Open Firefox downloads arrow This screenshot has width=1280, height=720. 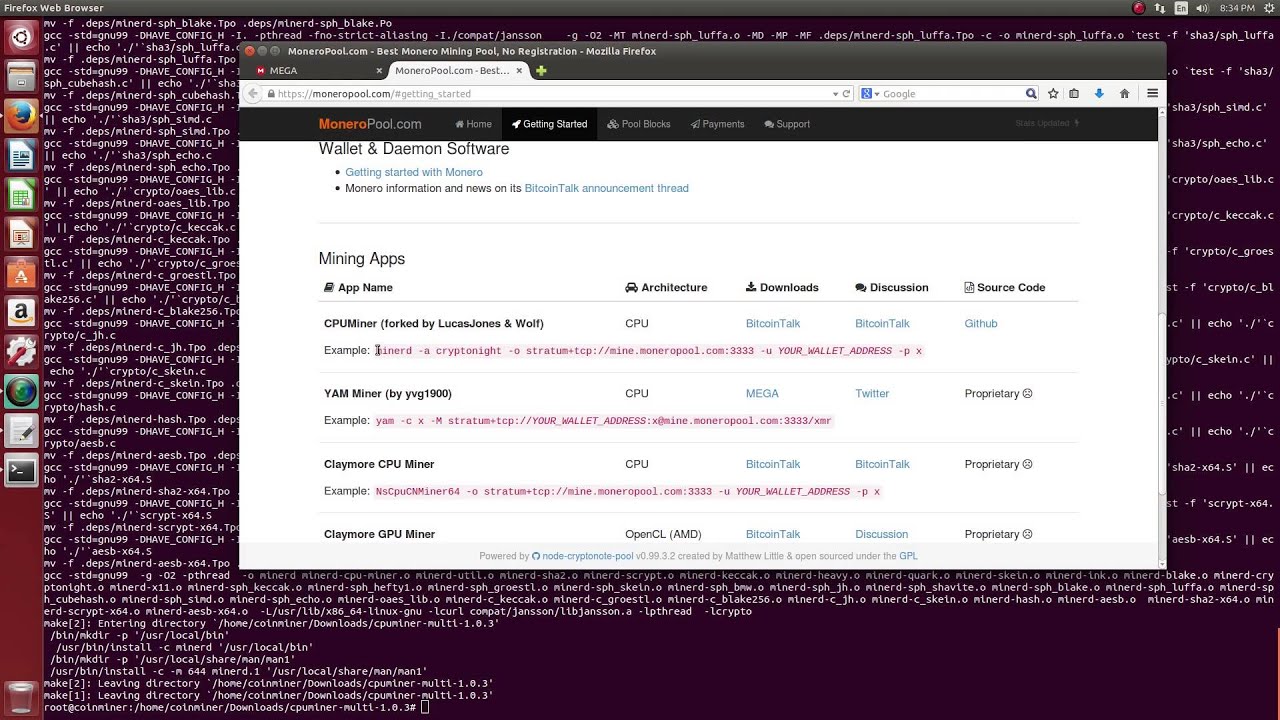[x=1099, y=93]
